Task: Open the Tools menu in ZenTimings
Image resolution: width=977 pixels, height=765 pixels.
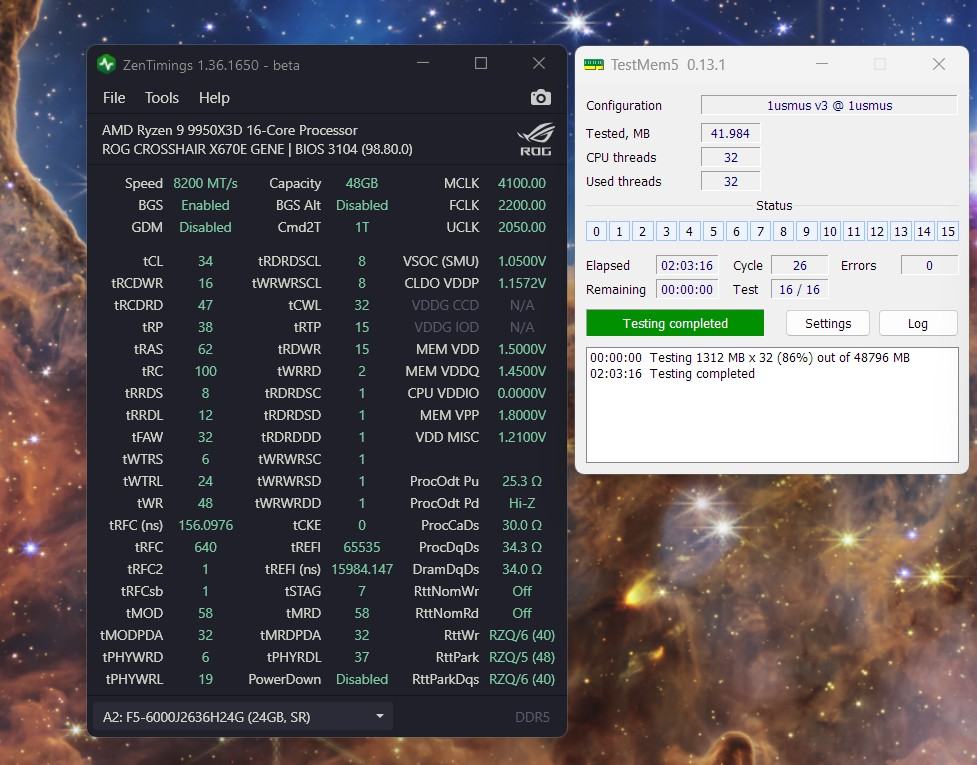Action: 161,98
